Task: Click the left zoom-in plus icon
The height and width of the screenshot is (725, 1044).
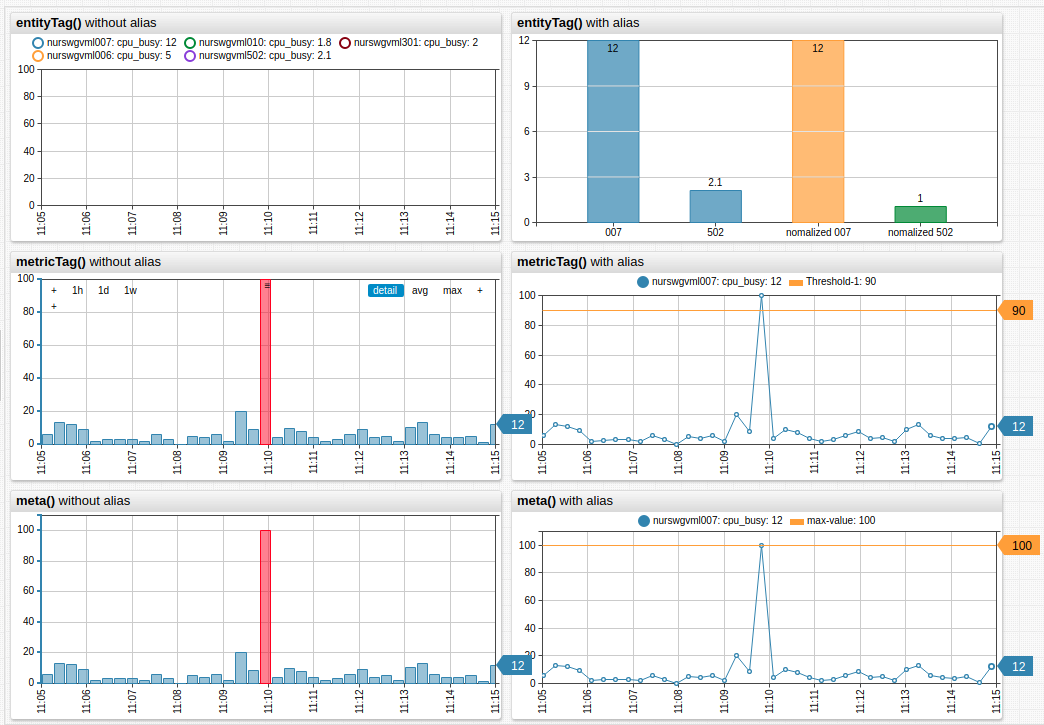Action: [x=52, y=290]
